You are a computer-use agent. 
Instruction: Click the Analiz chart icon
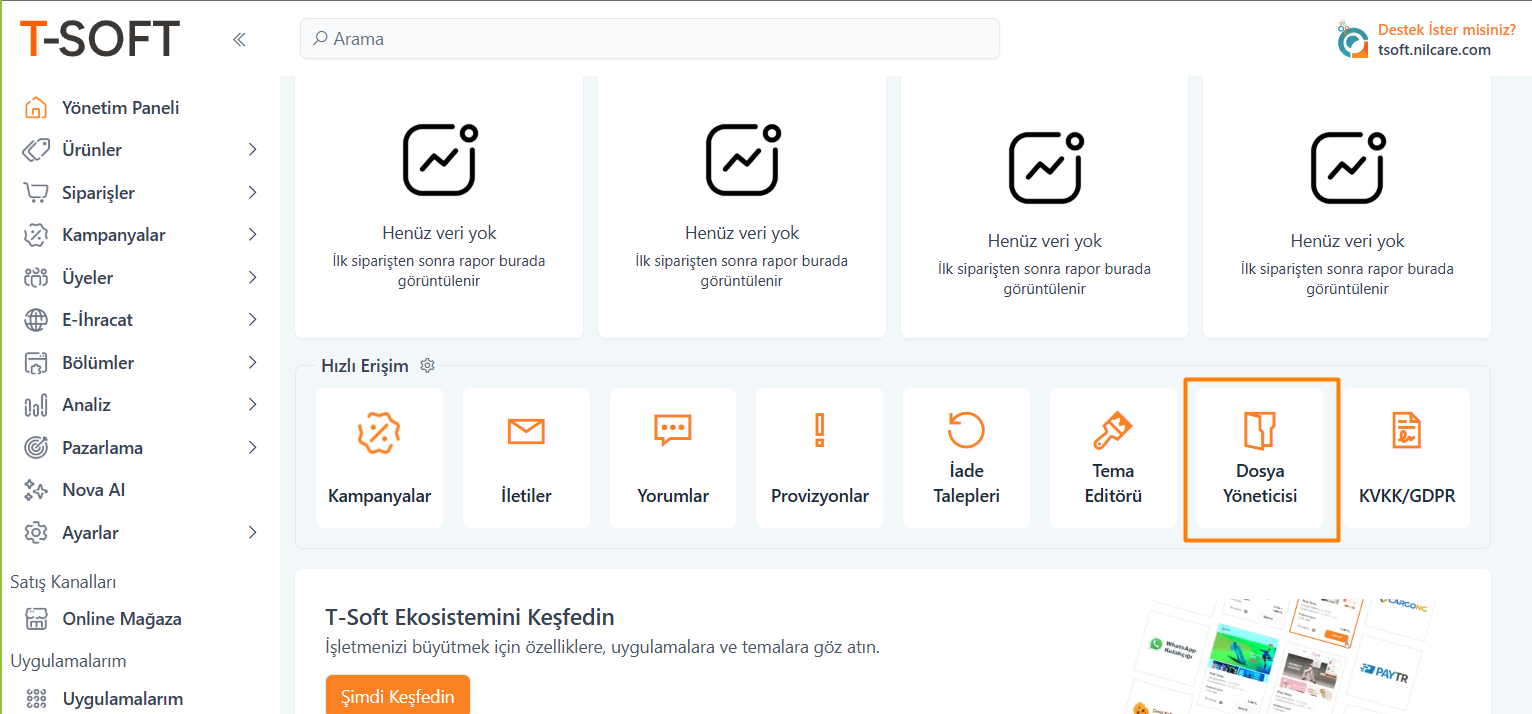36,405
